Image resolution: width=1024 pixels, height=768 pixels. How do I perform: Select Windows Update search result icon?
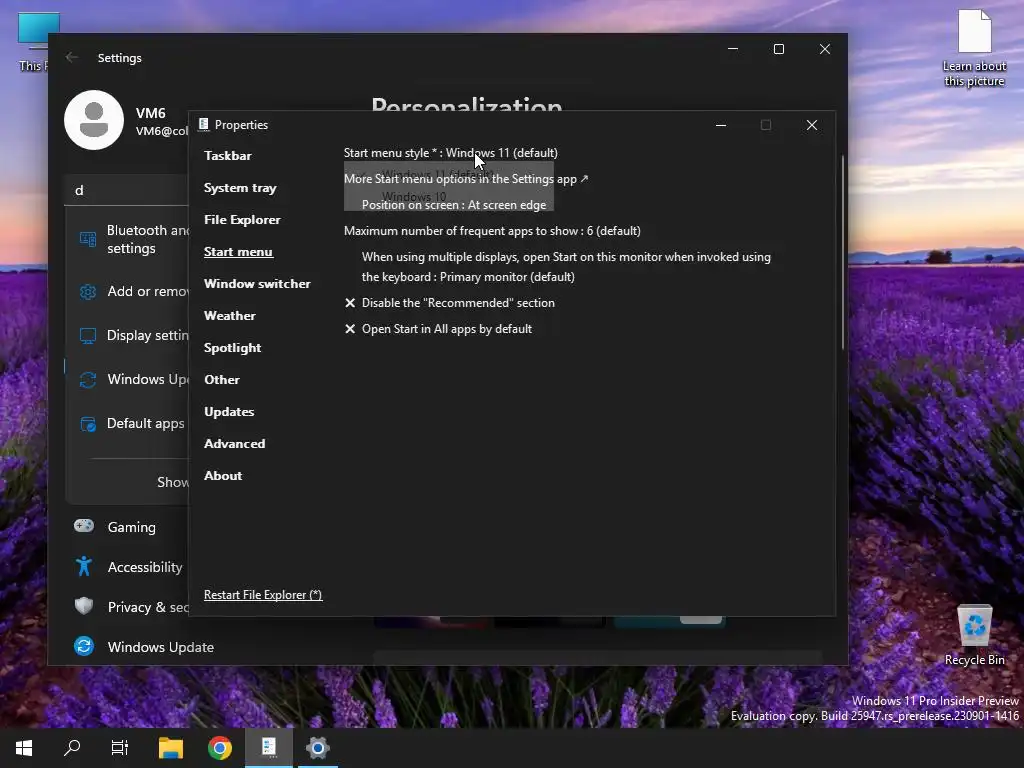pos(88,379)
